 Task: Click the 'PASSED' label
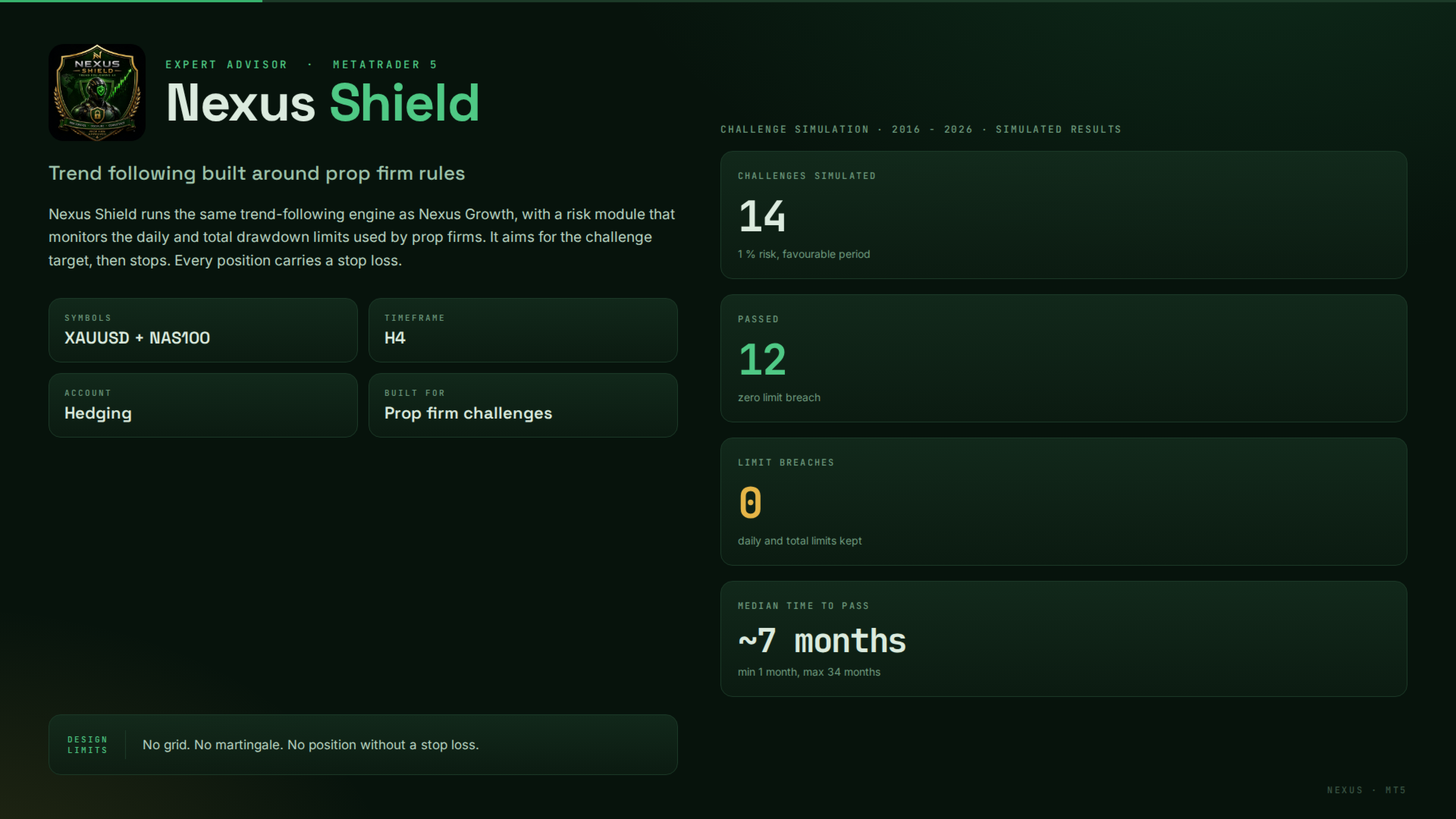pyautogui.click(x=758, y=319)
